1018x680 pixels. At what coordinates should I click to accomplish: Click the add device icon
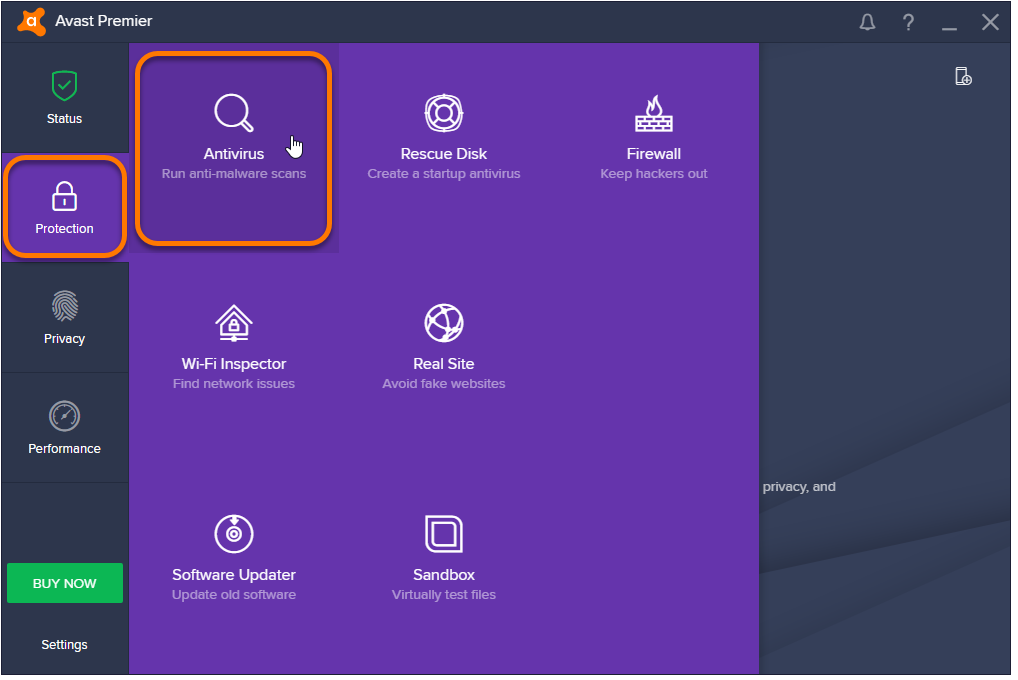tap(963, 77)
